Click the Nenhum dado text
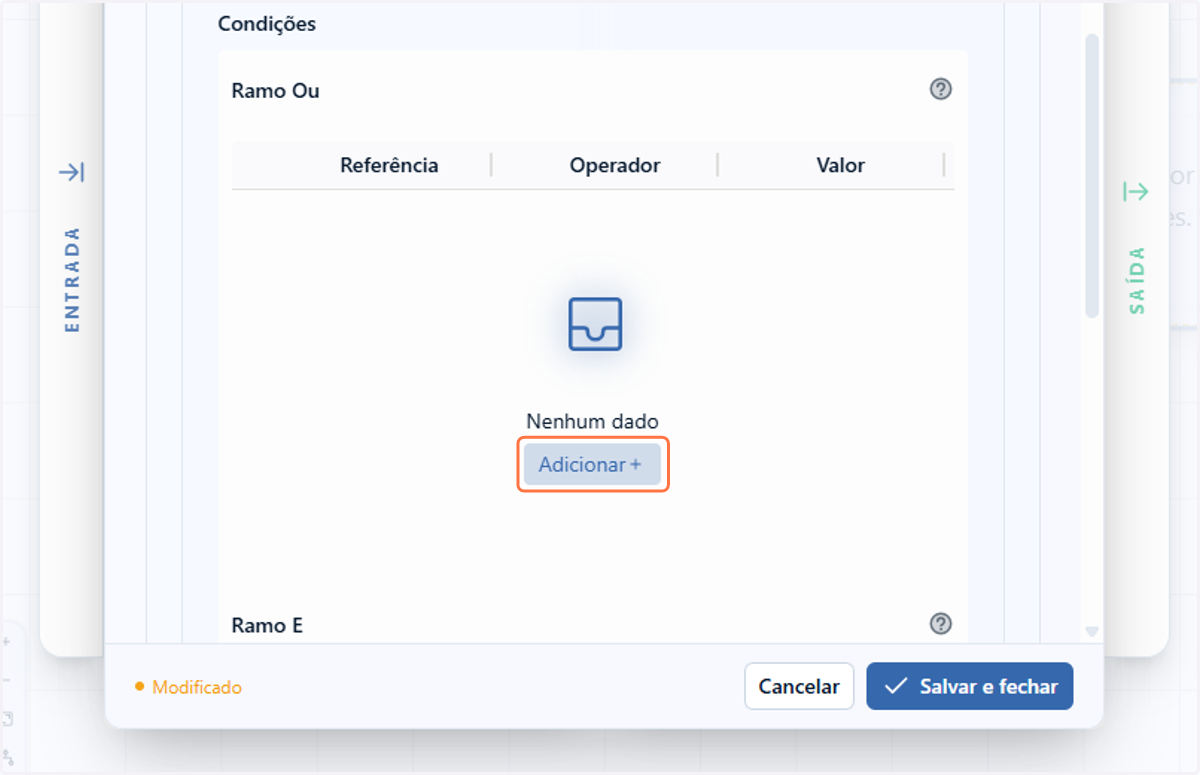This screenshot has height=775, width=1200. 592,421
